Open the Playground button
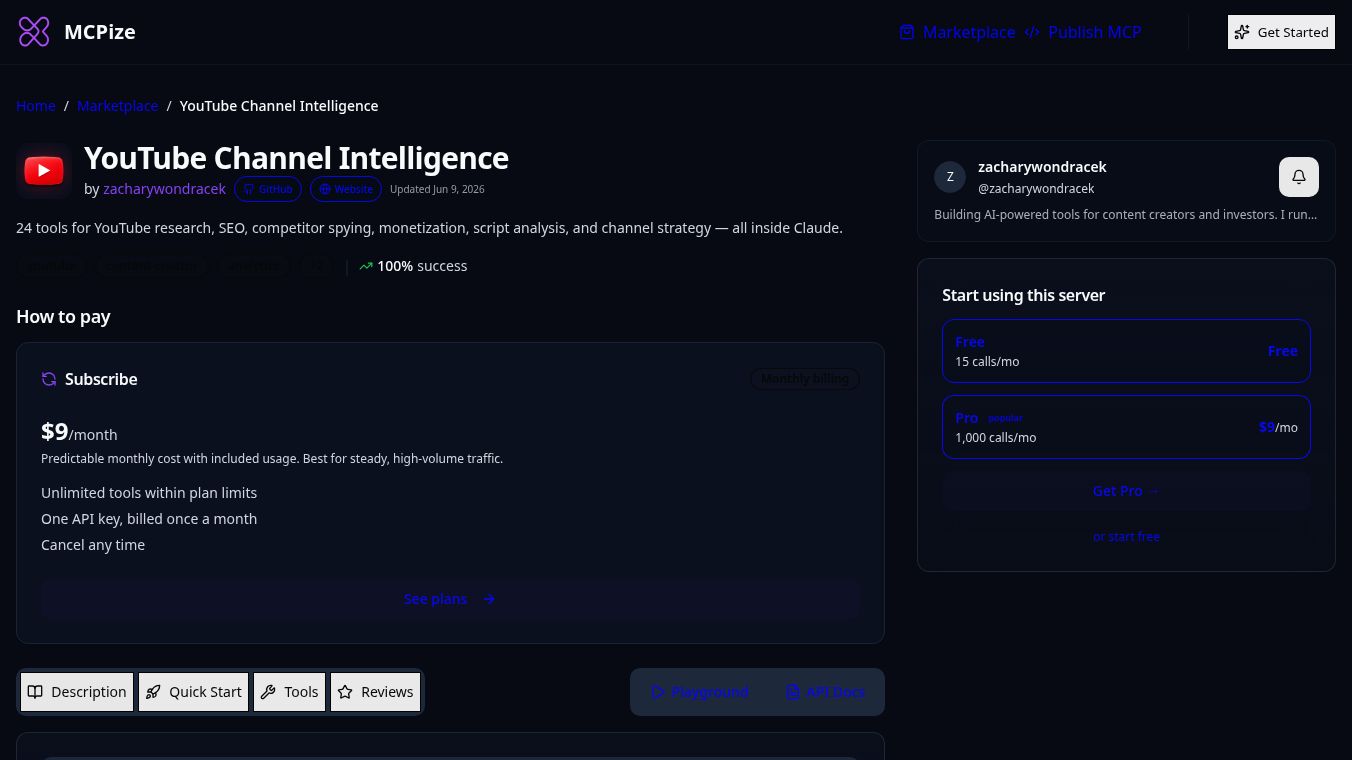The height and width of the screenshot is (760, 1352). (x=699, y=692)
